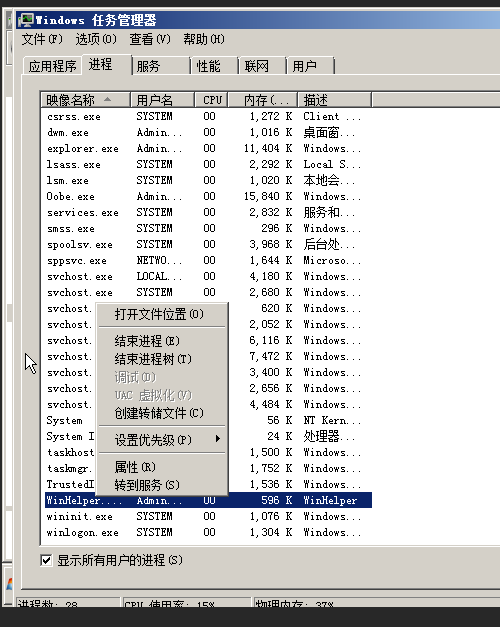
Task: Open the 帮助(H) menu
Action: (204, 39)
